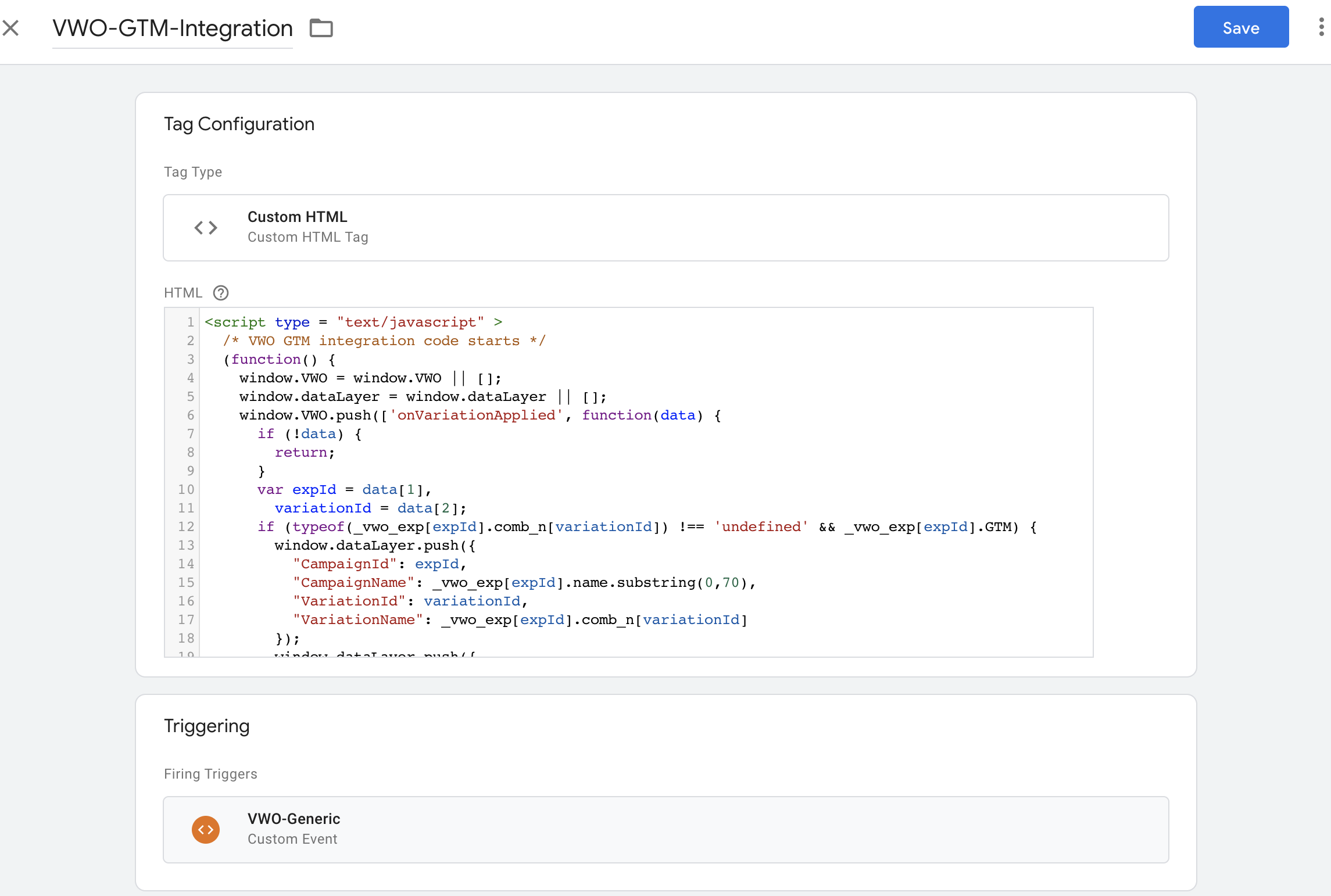
Task: Click window.dataLayer.push on line 13
Action: 375,545
